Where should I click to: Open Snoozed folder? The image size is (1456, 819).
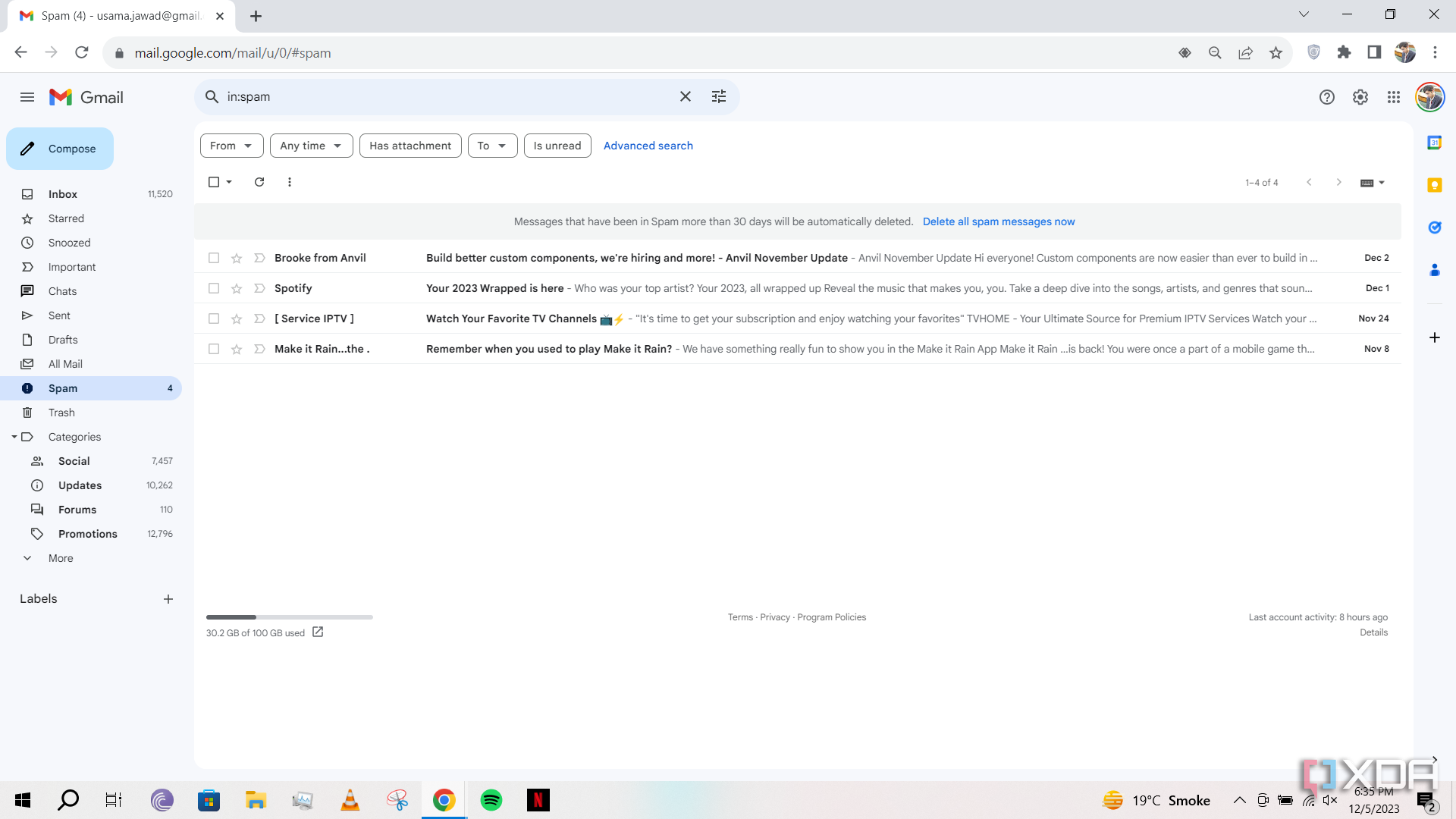tap(91, 243)
